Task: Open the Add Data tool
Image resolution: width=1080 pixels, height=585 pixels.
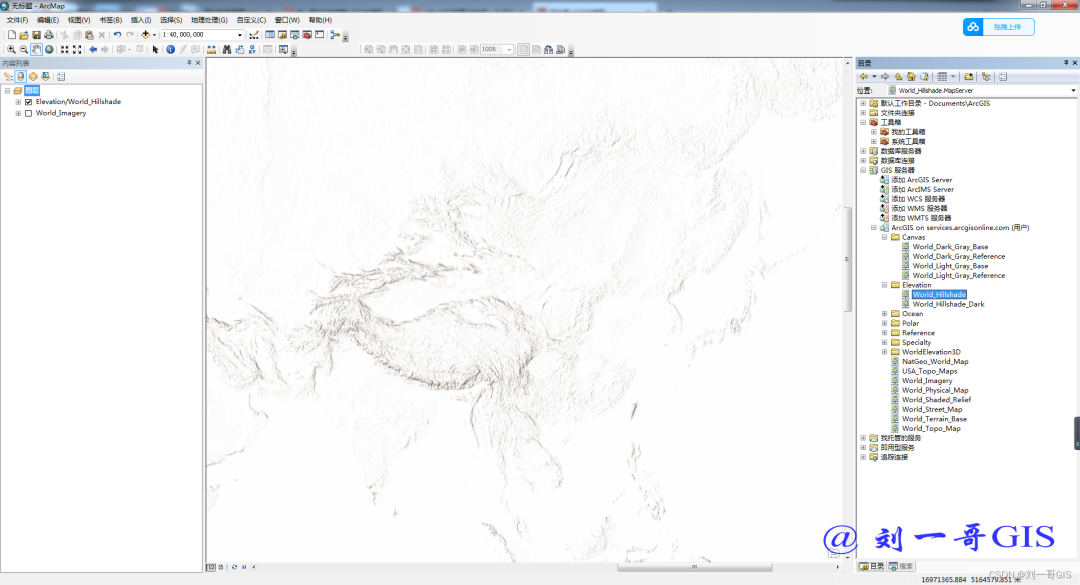Action: 145,34
